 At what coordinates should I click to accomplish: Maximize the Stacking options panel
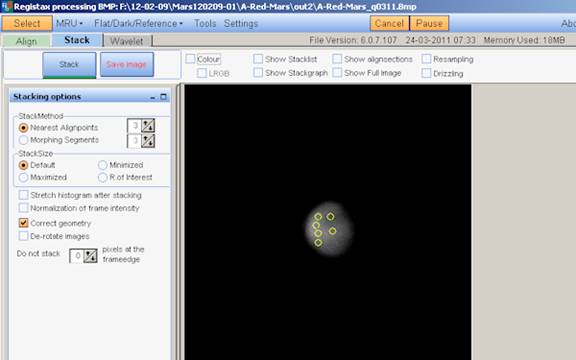click(163, 97)
